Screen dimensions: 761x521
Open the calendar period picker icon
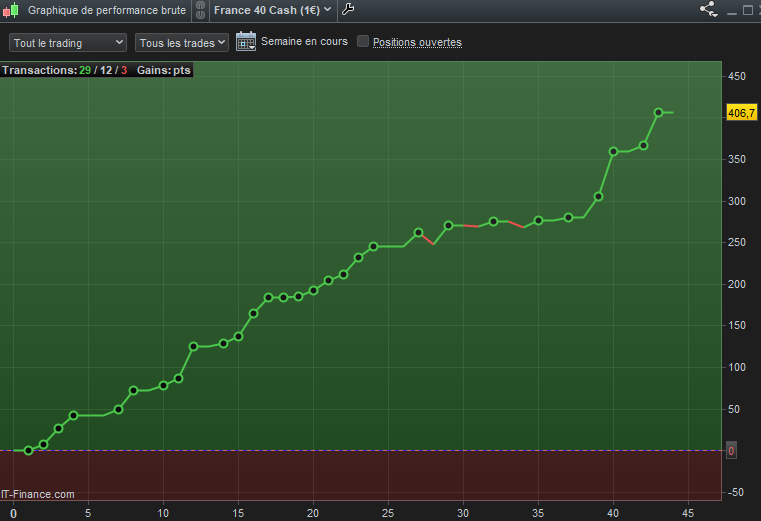tap(246, 41)
